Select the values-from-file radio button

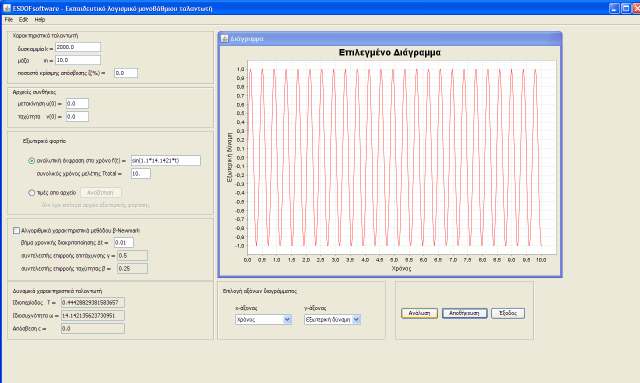click(31, 193)
